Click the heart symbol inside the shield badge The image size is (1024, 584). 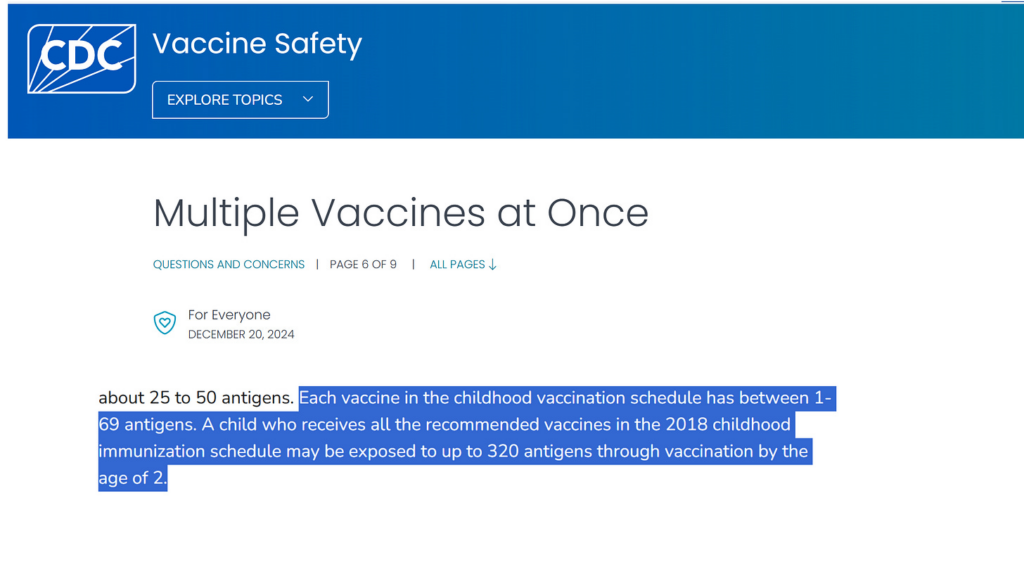pos(164,322)
